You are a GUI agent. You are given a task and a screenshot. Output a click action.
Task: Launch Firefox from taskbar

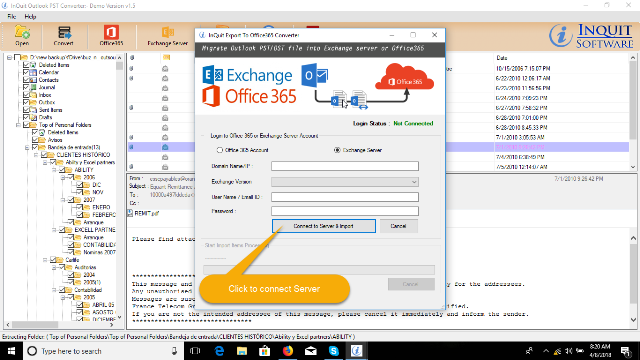pyautogui.click(x=288, y=351)
